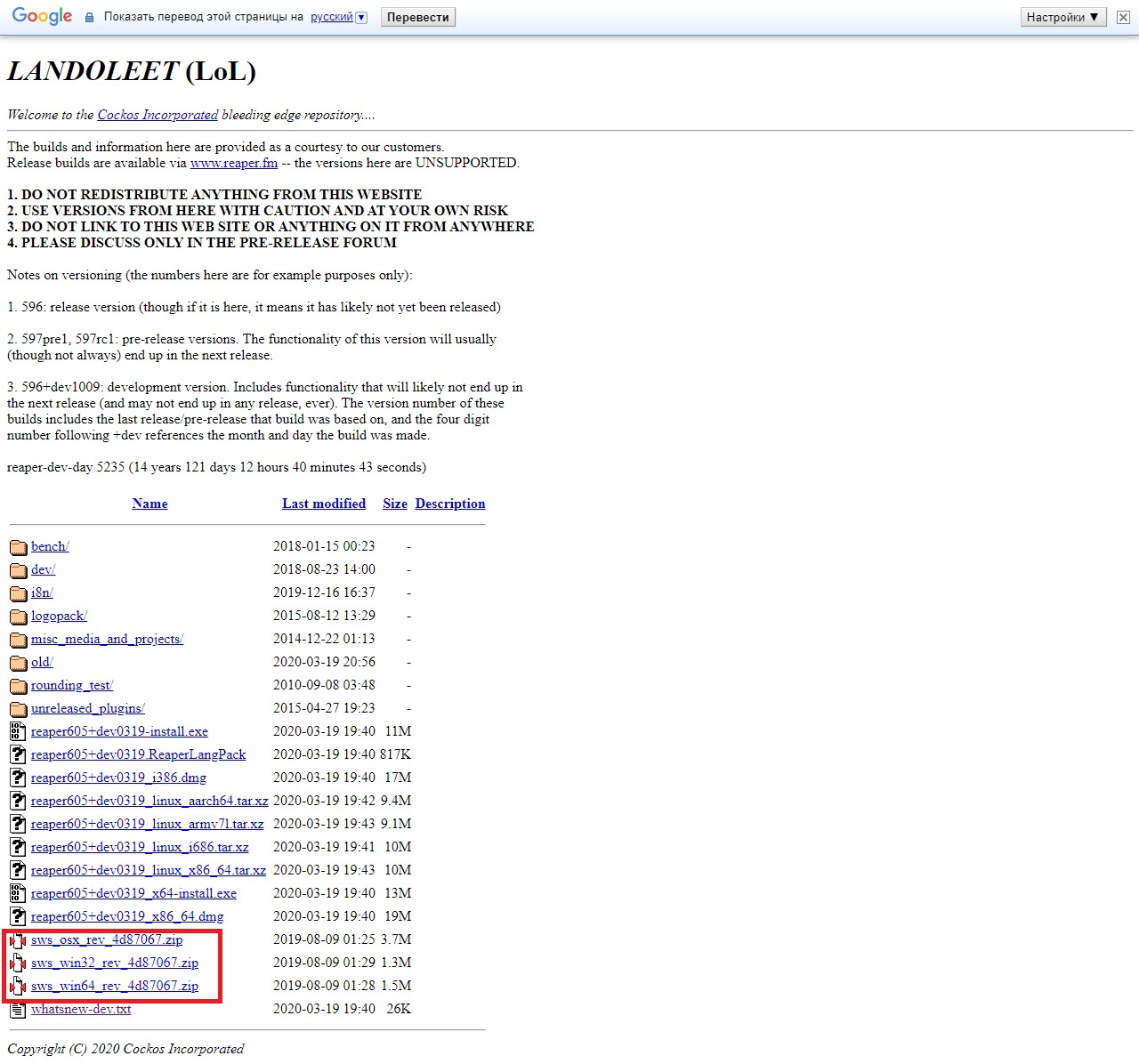The width and height of the screenshot is (1139, 1064).
Task: Download the linux_i686.tar.xz build
Action: 140,847
